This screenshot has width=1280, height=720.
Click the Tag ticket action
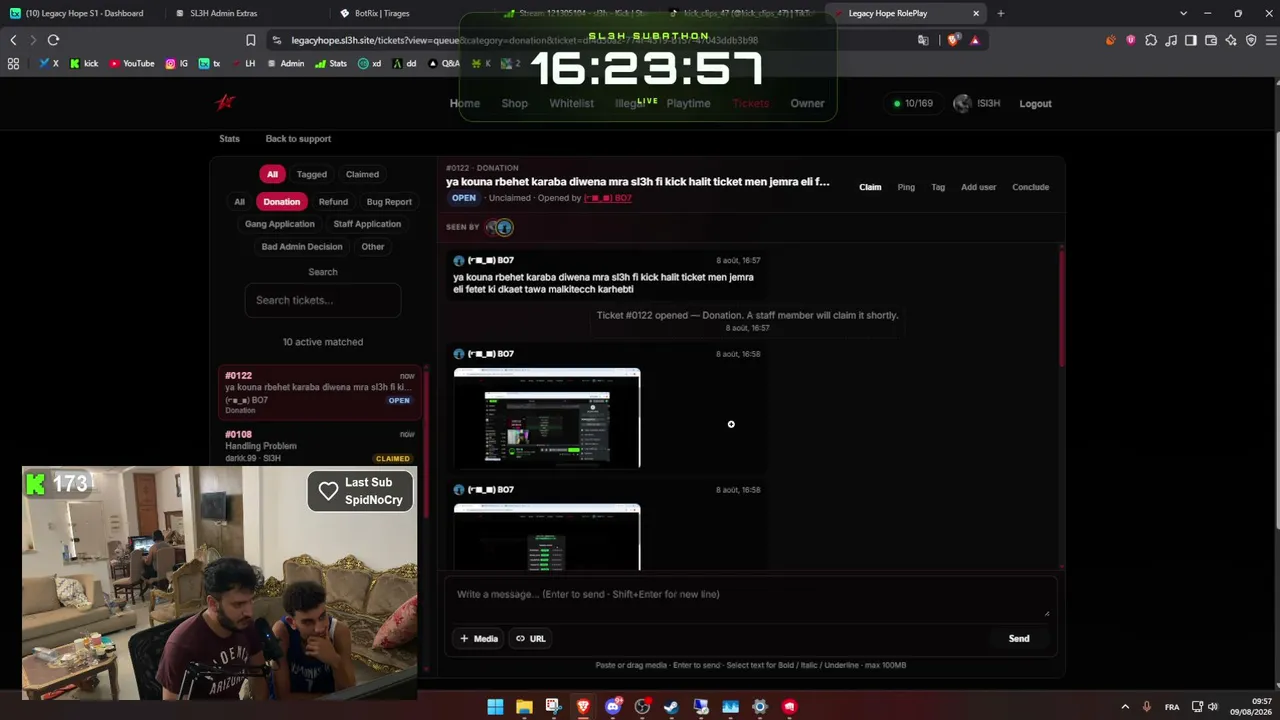coord(938,187)
